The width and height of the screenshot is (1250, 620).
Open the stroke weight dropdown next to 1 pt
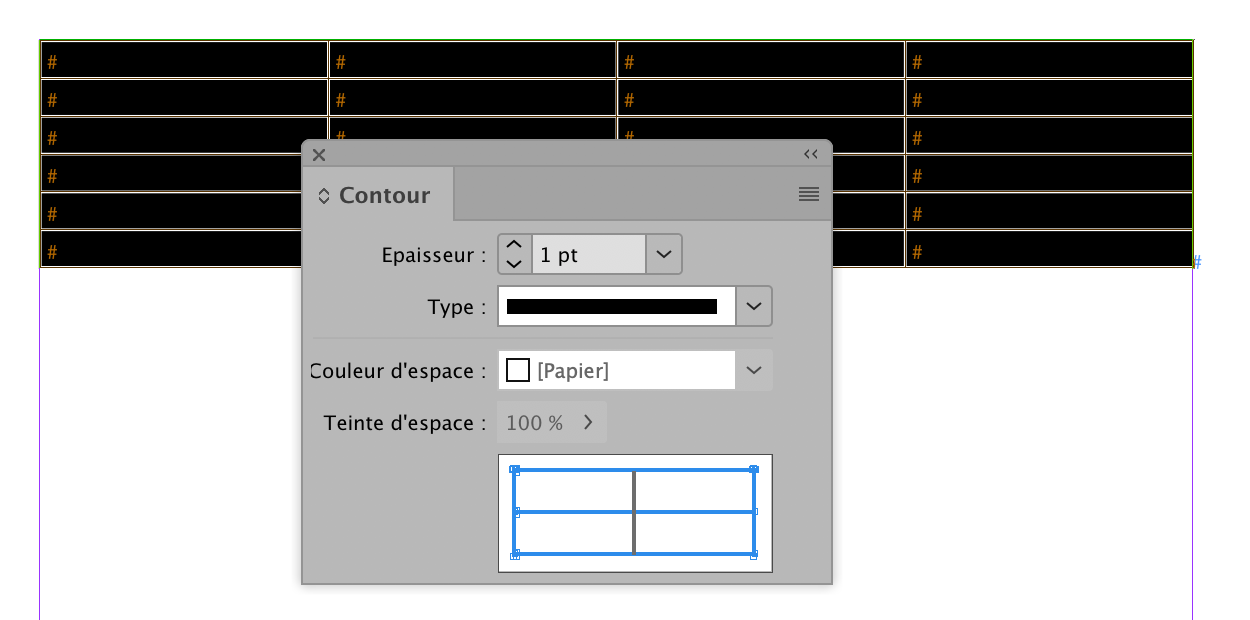click(662, 254)
